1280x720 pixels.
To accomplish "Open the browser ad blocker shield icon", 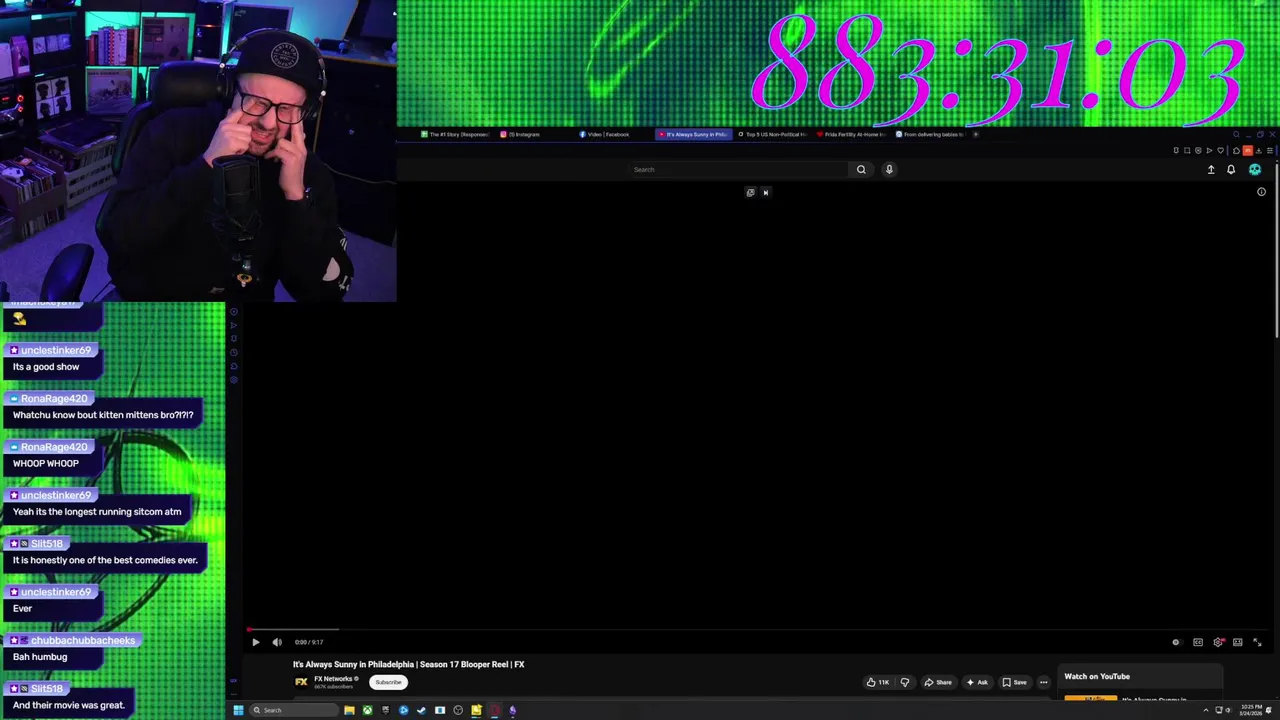I will coord(1198,150).
